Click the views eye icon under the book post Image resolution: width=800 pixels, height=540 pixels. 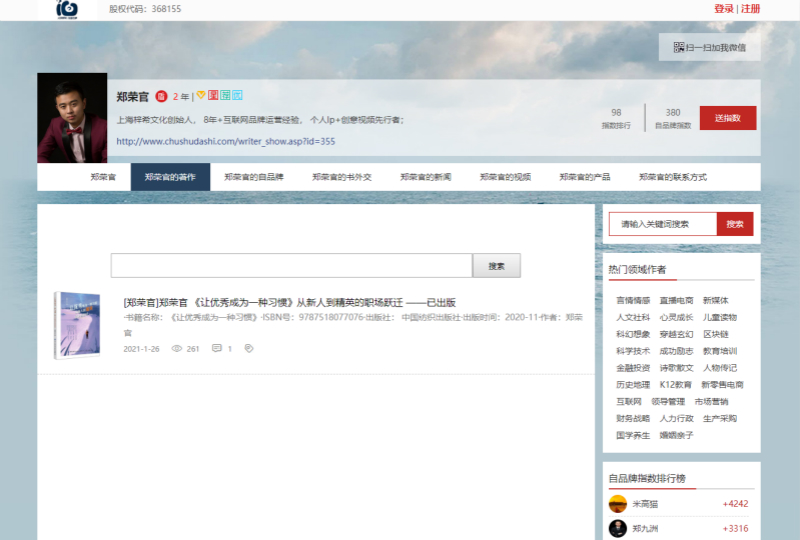(x=177, y=349)
